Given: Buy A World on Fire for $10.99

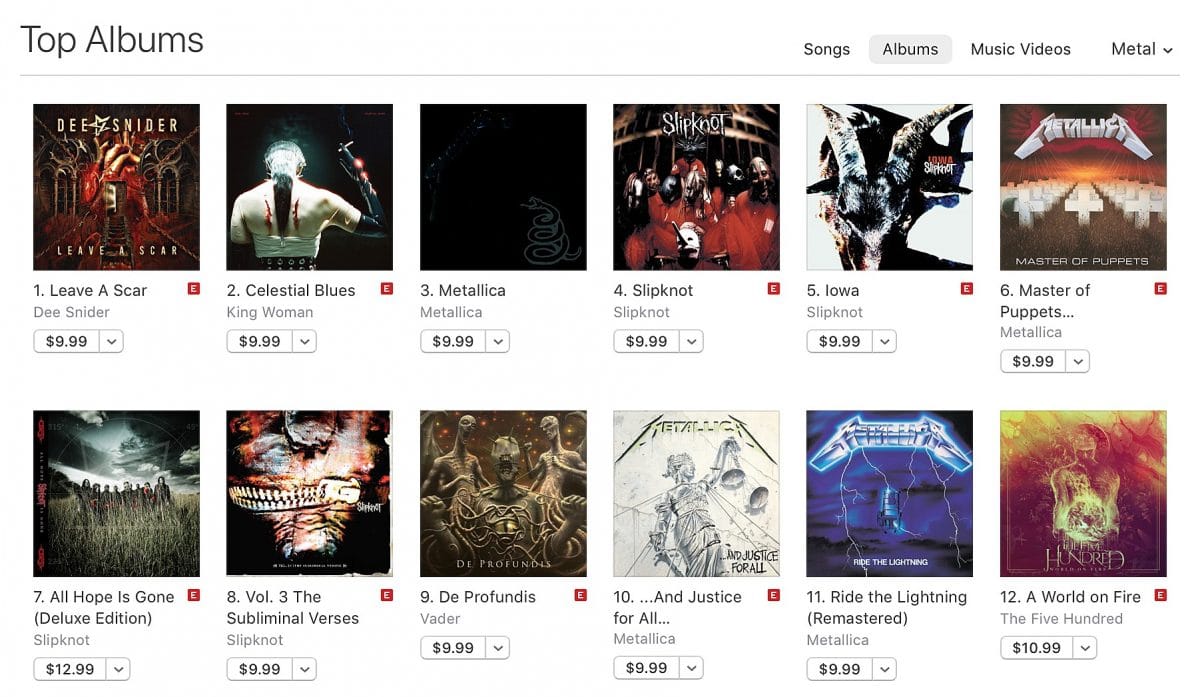Looking at the screenshot, I should [1036, 648].
